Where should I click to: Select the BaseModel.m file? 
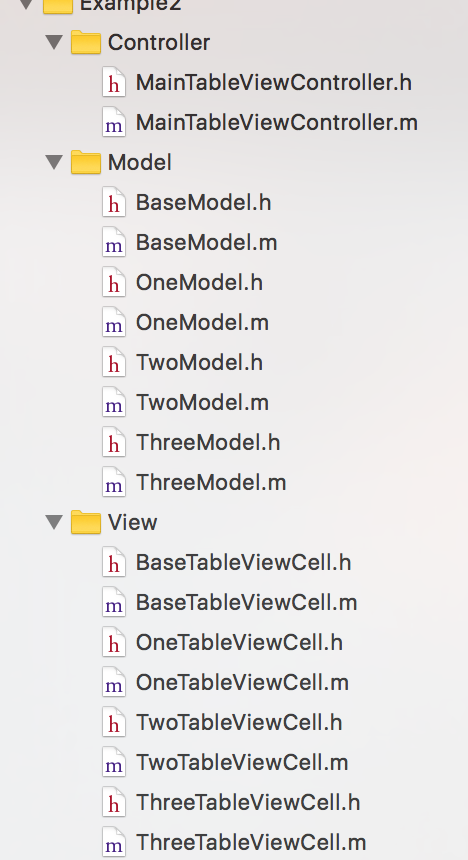[x=206, y=242]
